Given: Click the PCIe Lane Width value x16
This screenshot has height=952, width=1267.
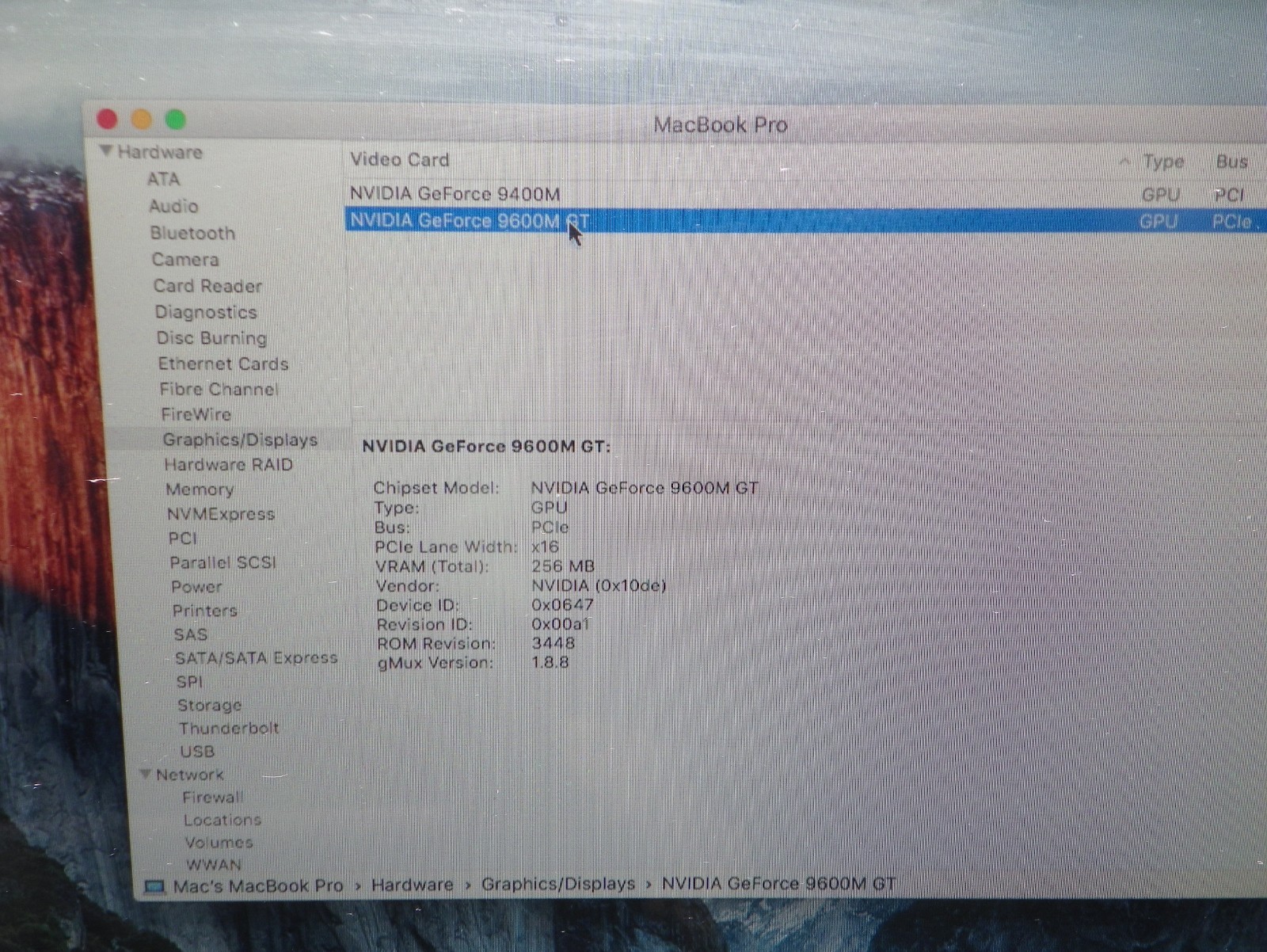Looking at the screenshot, I should 545,546.
